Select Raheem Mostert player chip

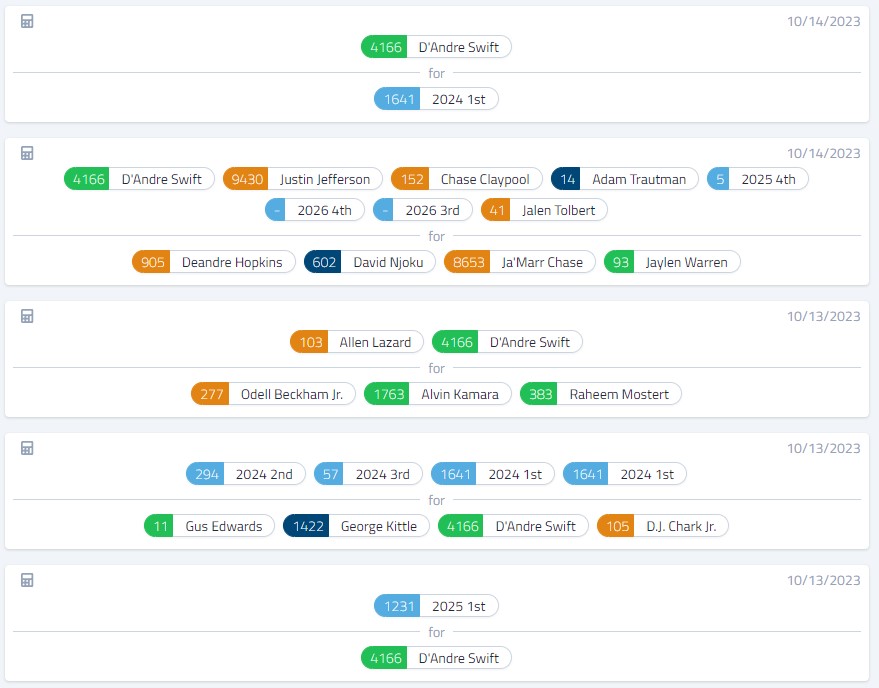(601, 394)
